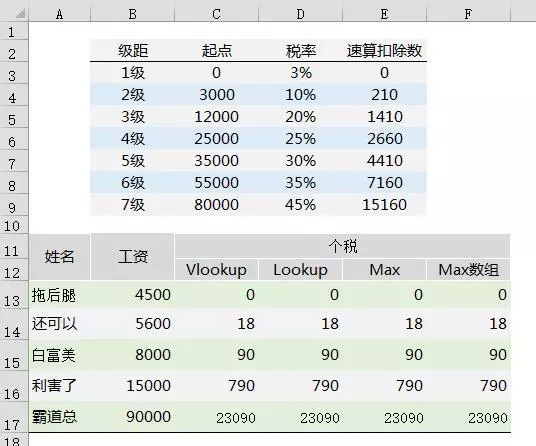The height and width of the screenshot is (446, 536).
Task: Click the 速算扣除数 header cell
Action: coord(384,51)
